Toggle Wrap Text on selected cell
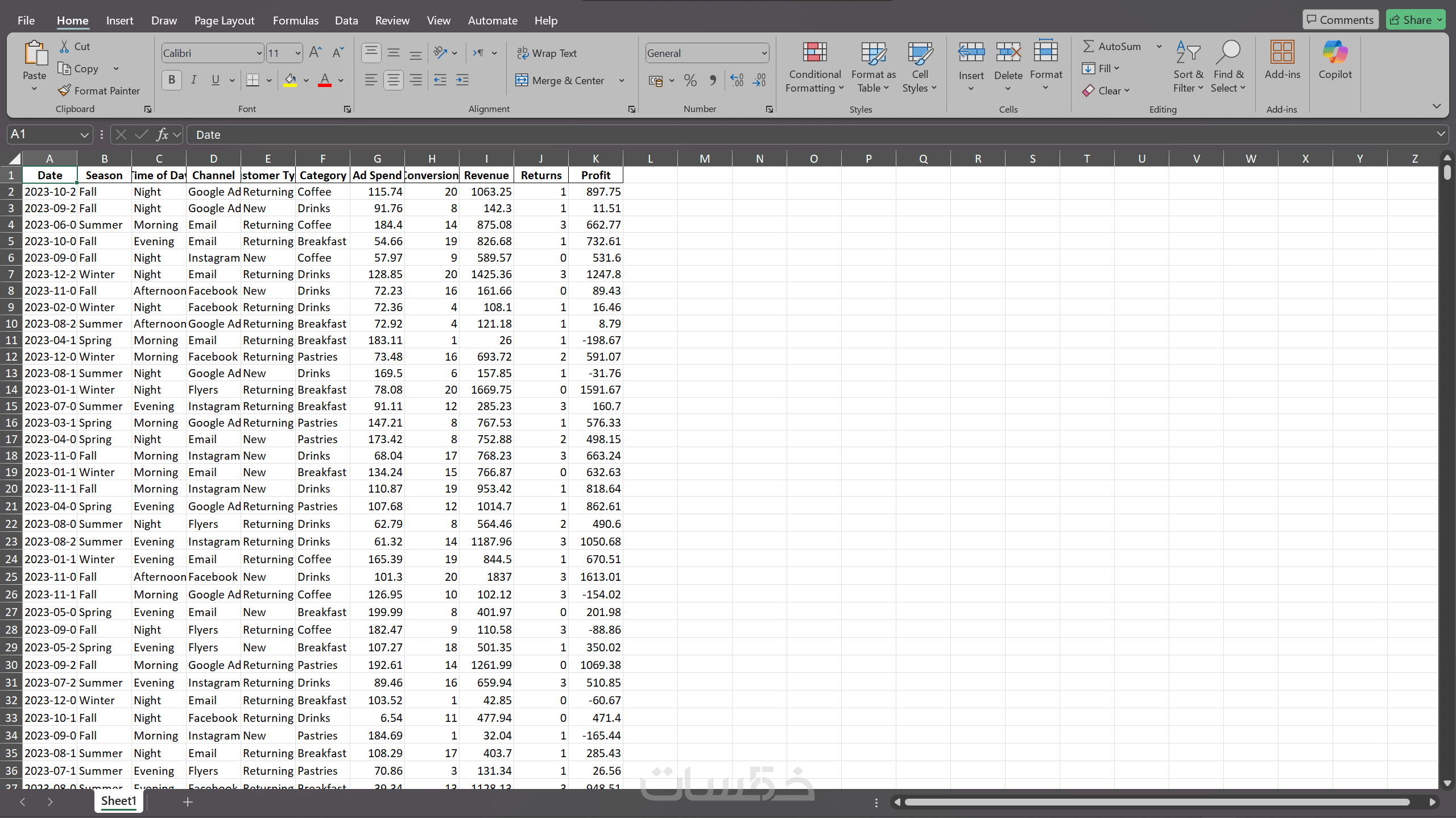This screenshot has height=818, width=1456. pyautogui.click(x=547, y=53)
